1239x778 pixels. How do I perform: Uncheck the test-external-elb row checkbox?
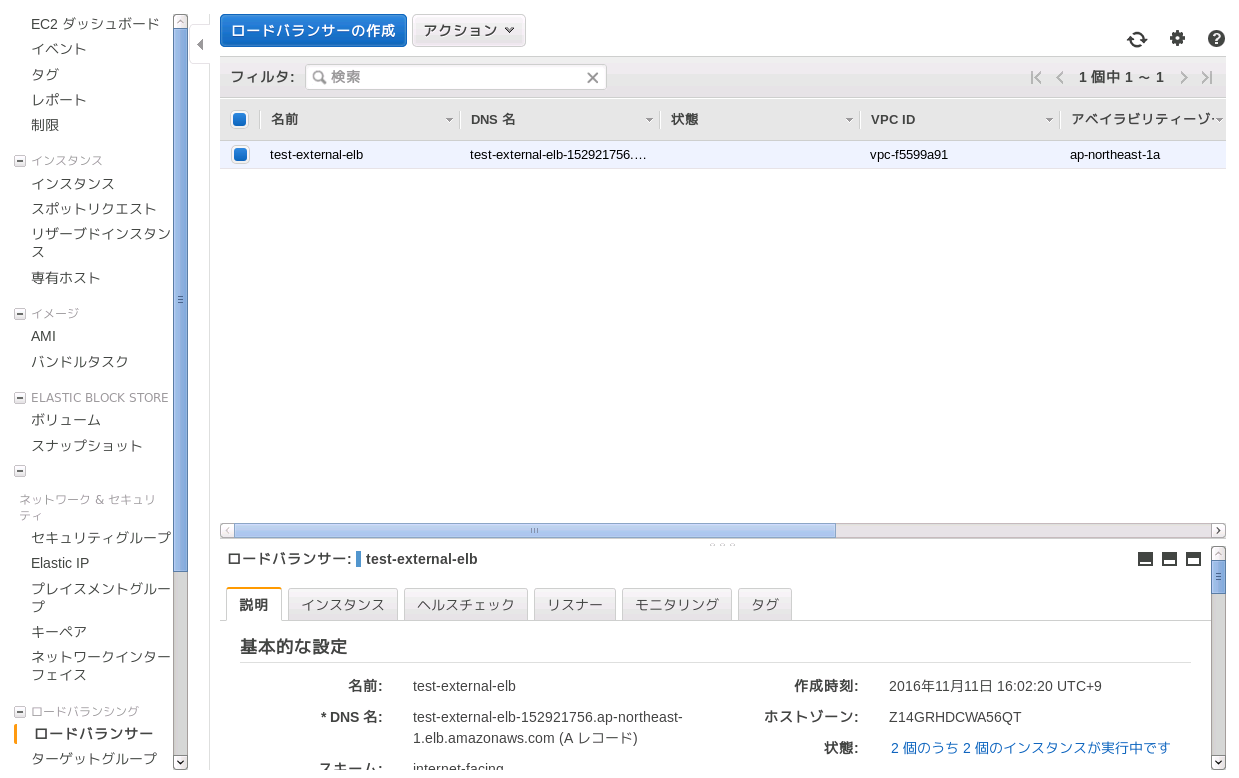[x=239, y=155]
